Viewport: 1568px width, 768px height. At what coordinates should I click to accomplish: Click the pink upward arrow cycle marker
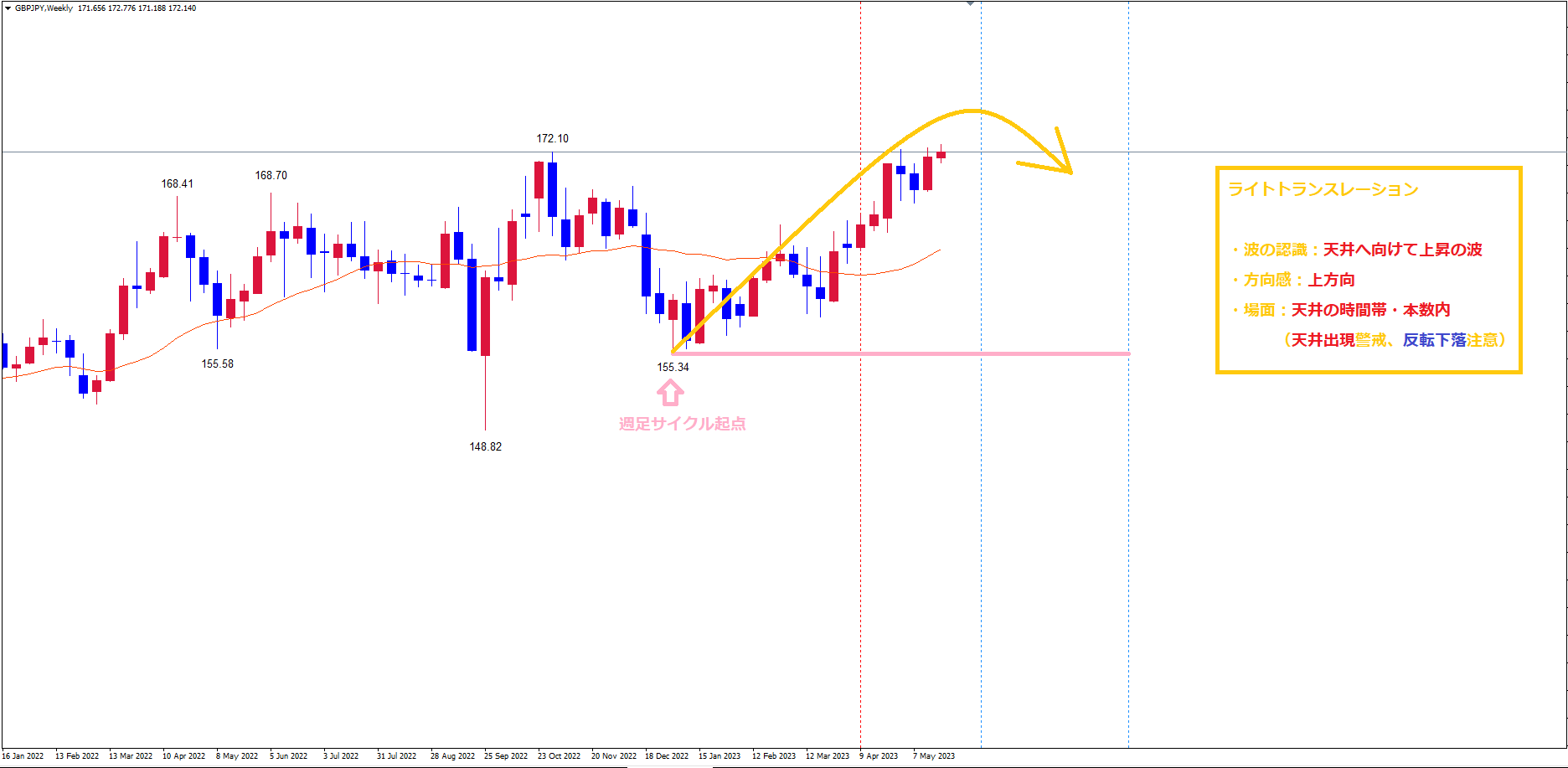coord(670,392)
